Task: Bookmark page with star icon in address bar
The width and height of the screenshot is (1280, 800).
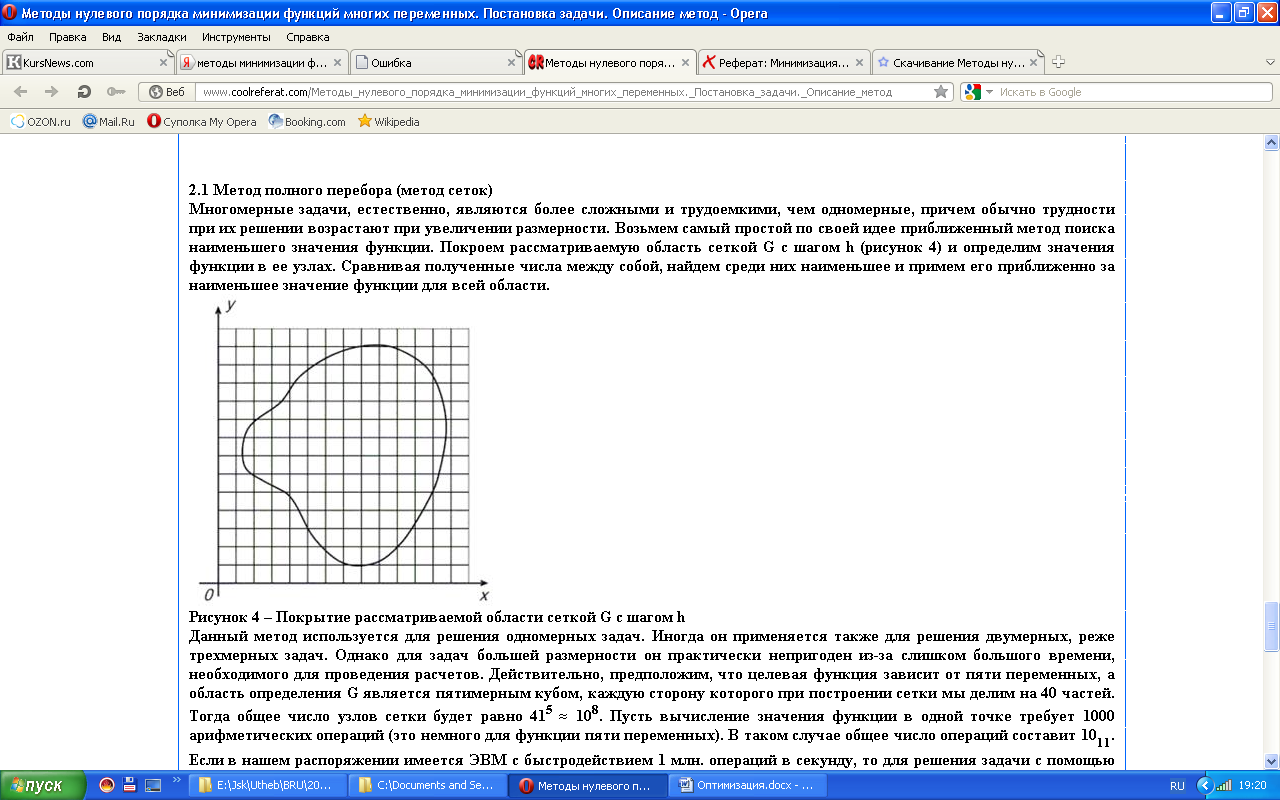Action: (x=941, y=92)
